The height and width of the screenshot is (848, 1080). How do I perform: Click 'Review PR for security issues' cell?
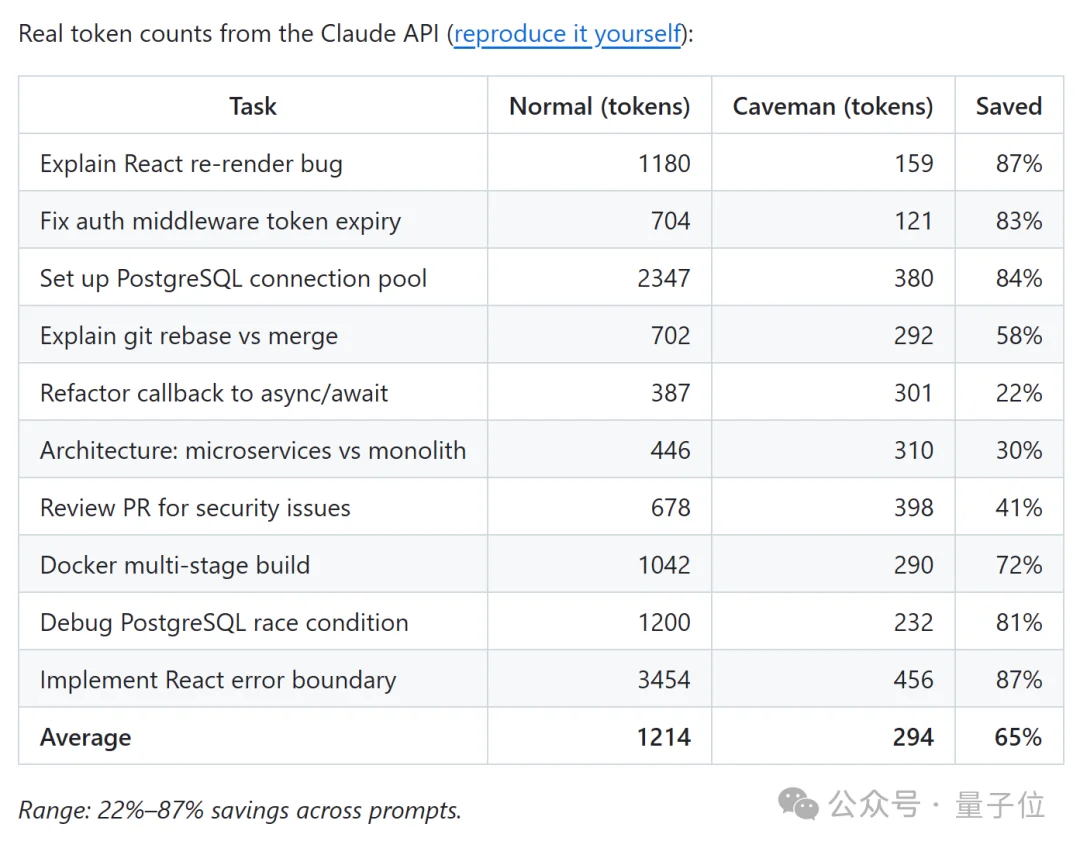point(195,508)
